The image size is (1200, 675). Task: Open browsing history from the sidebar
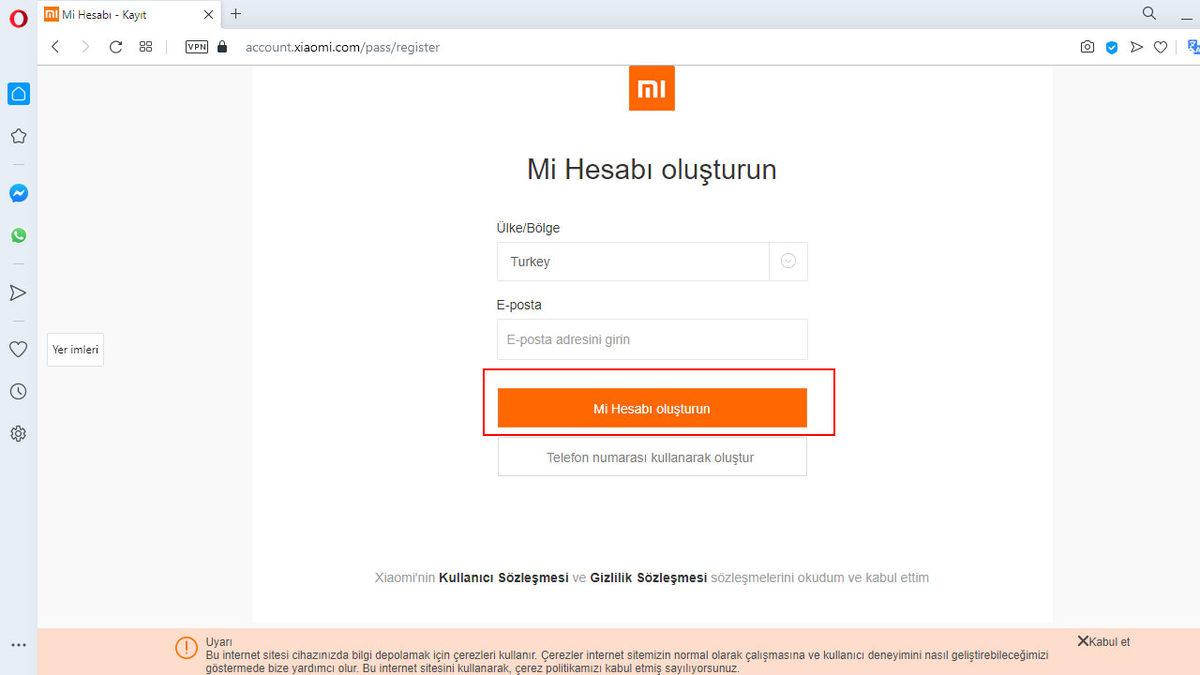[18, 391]
